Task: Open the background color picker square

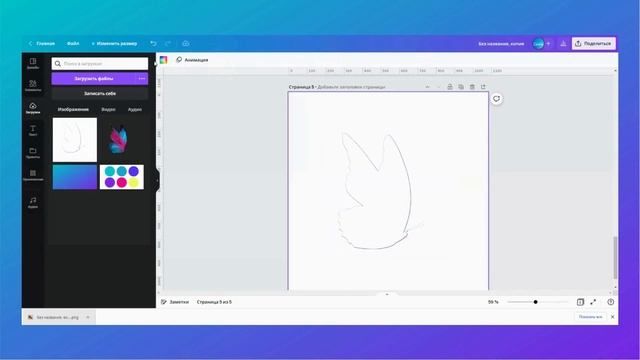Action: point(163,60)
